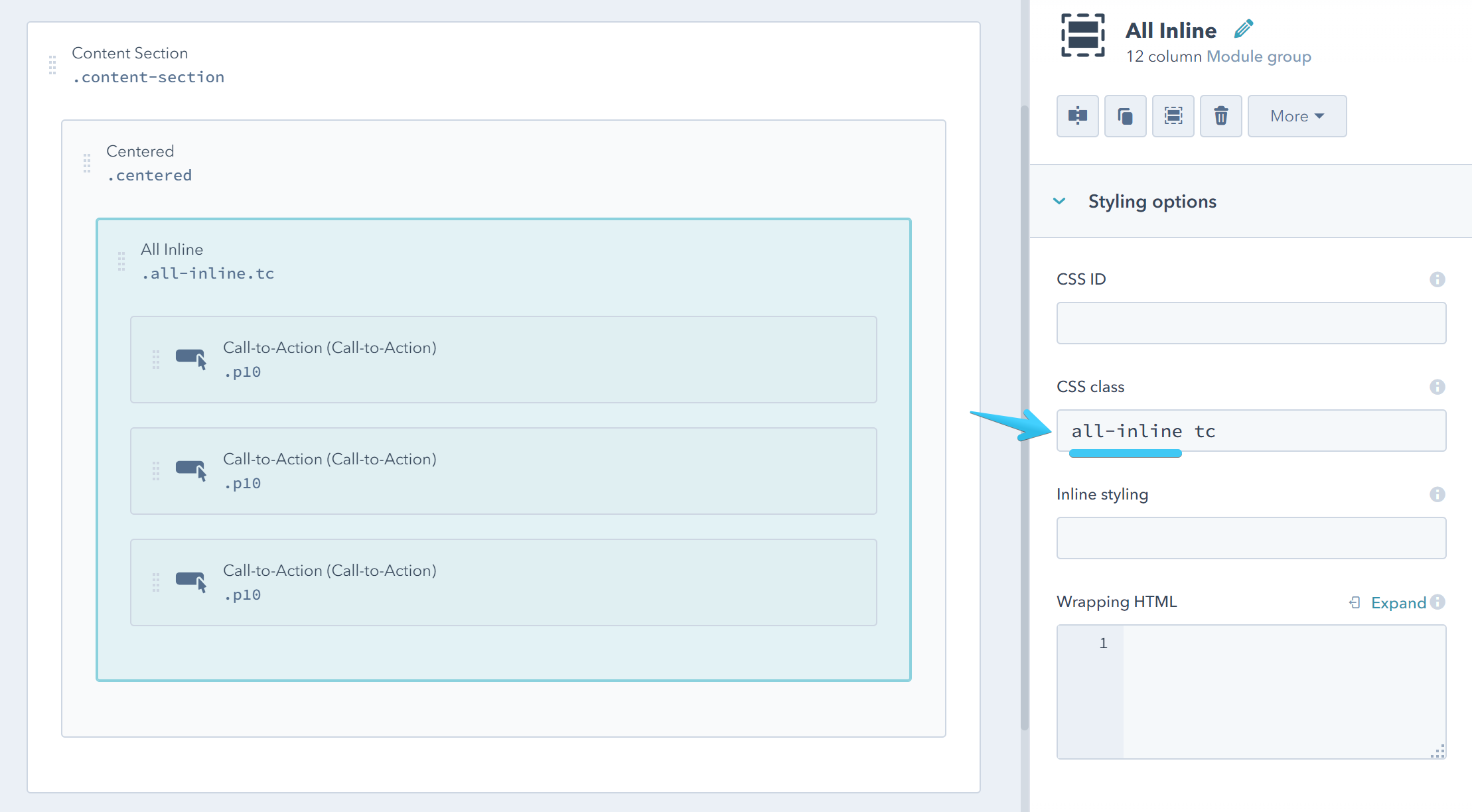This screenshot has width=1472, height=812.
Task: Delete the module using the trash icon
Action: 1220,116
